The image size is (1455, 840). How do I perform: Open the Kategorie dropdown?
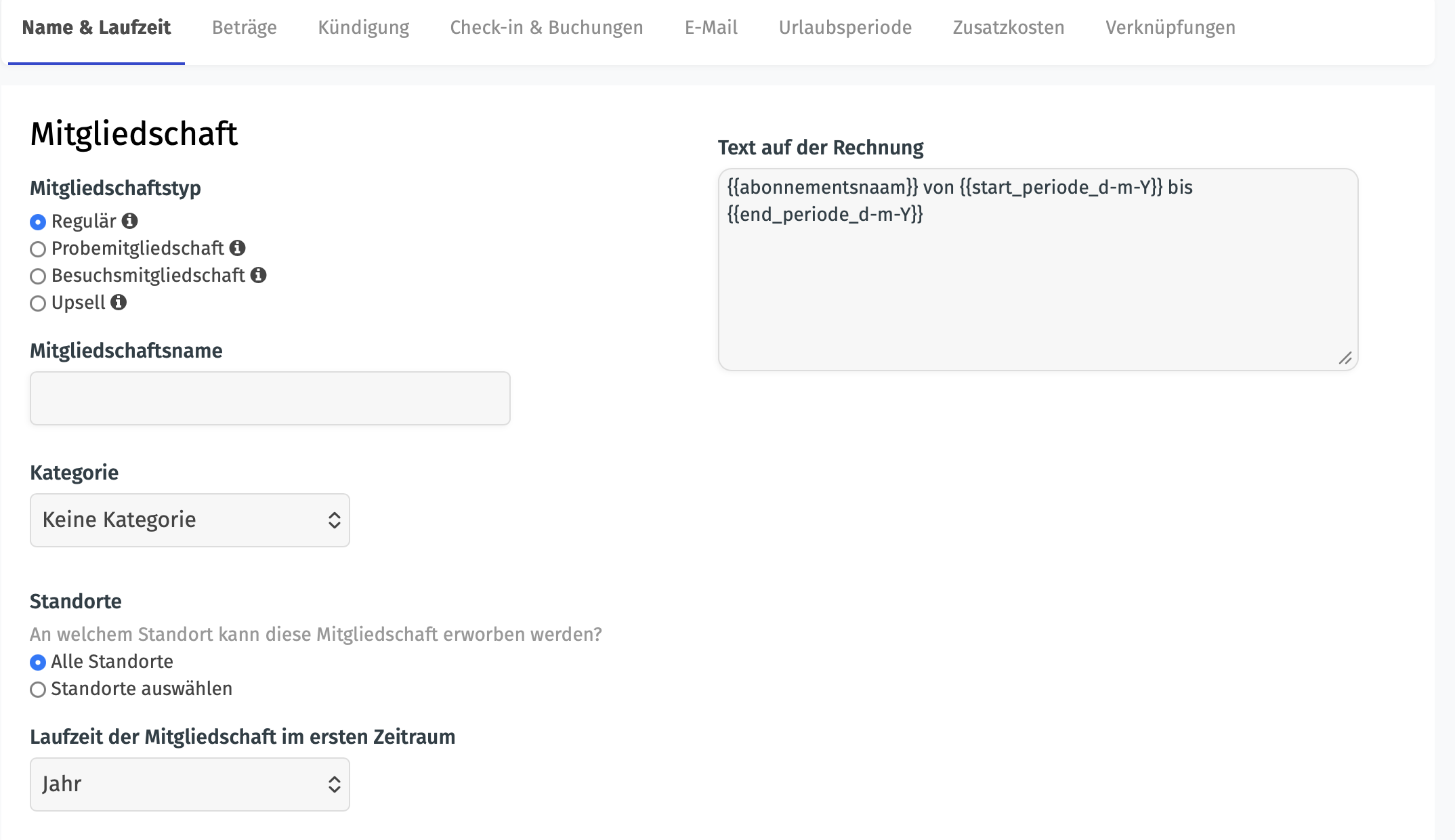[190, 520]
